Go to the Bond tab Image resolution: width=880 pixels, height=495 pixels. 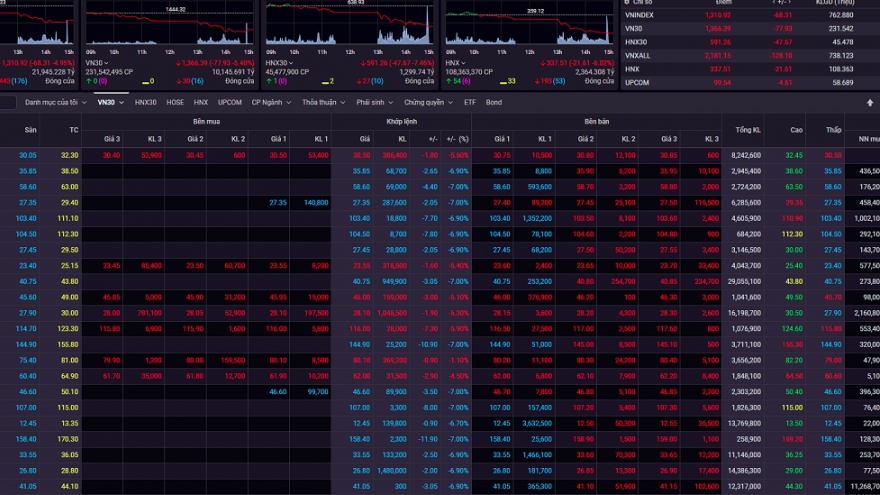coord(494,102)
